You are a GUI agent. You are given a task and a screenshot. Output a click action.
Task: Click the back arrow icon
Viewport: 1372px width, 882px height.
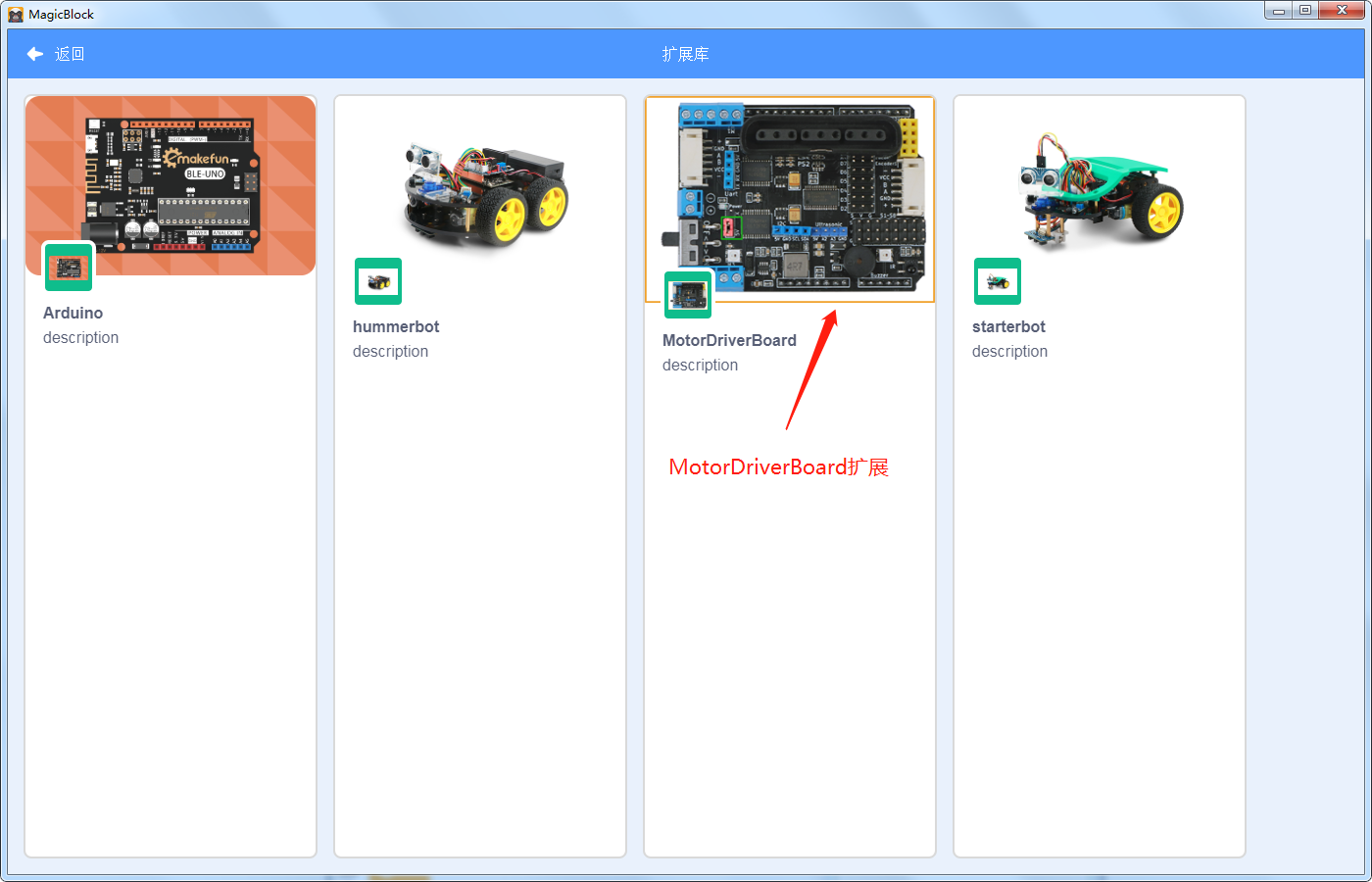point(35,54)
